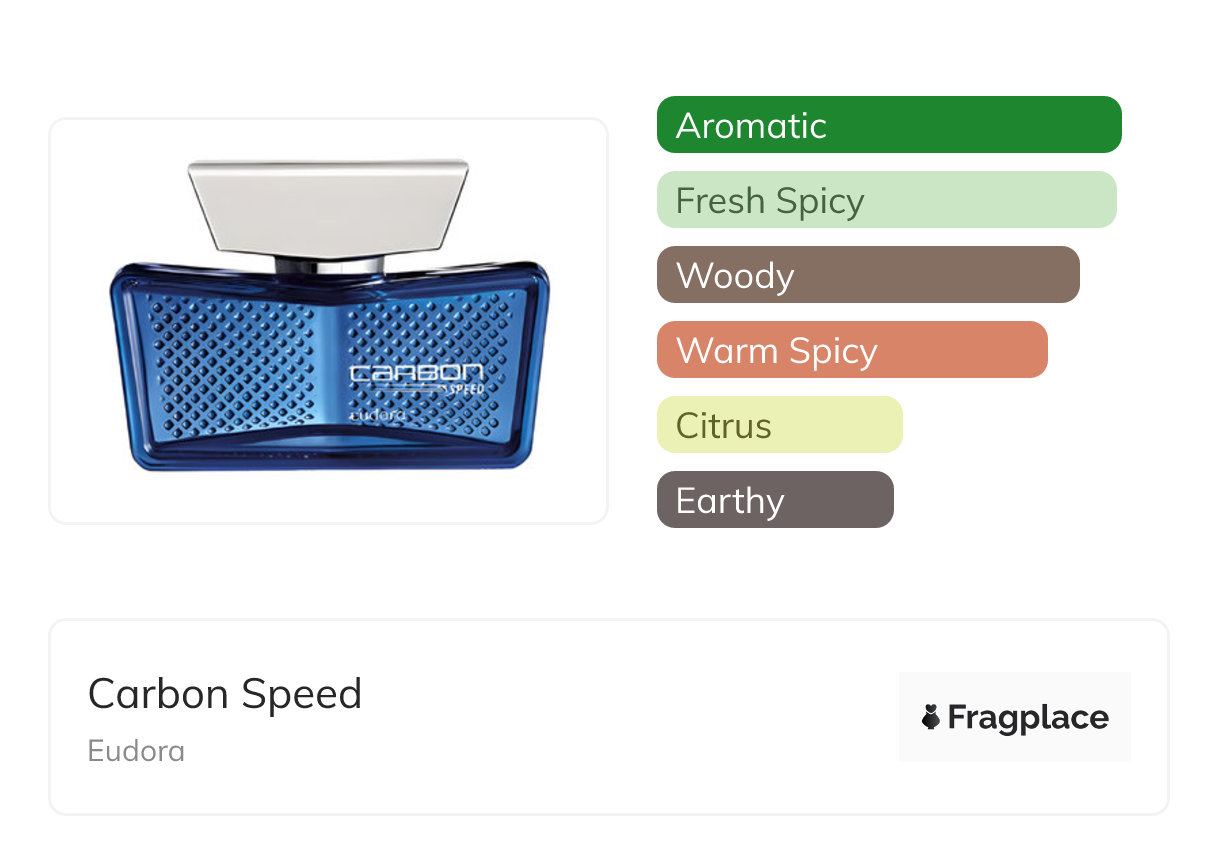Click the CARBON lettering on the bottle
This screenshot has width=1218, height=864.
tap(416, 375)
